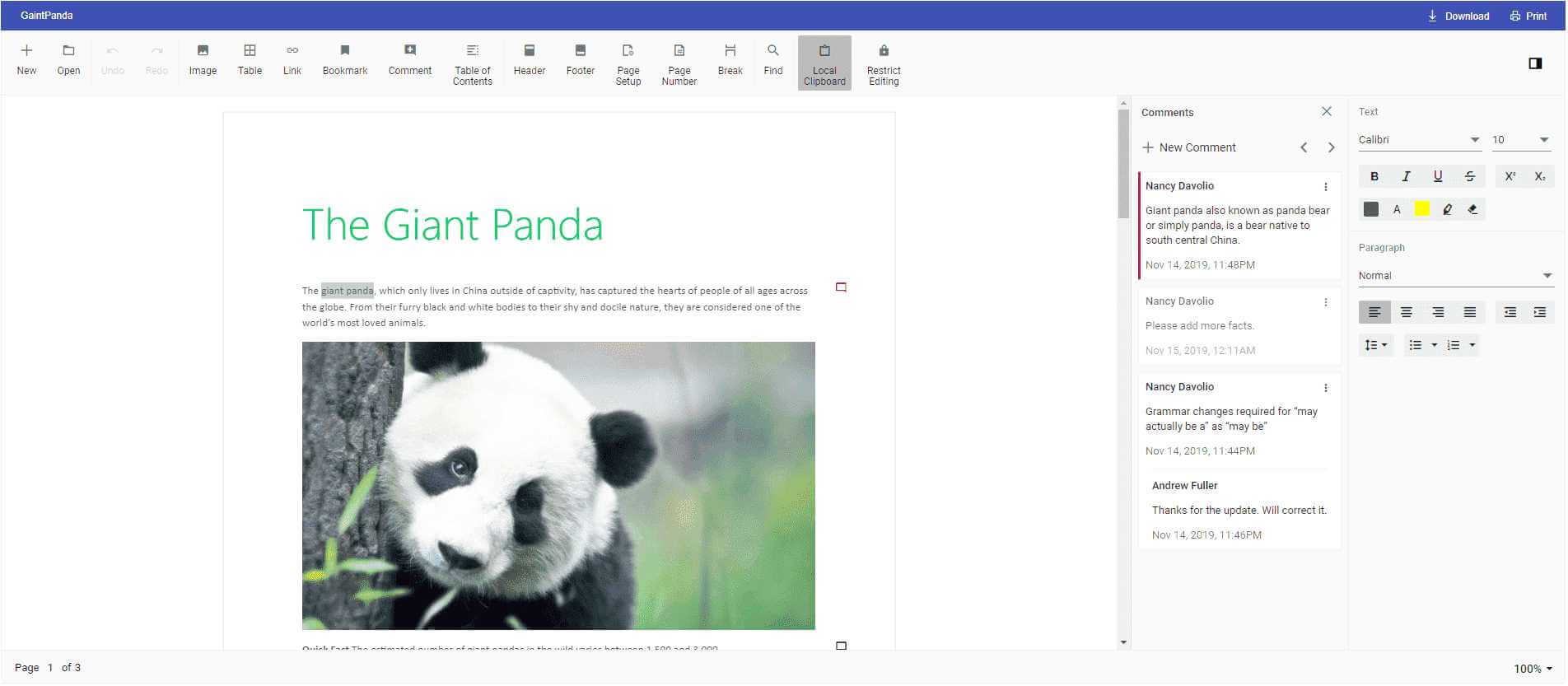Click the current page number field

click(50, 668)
